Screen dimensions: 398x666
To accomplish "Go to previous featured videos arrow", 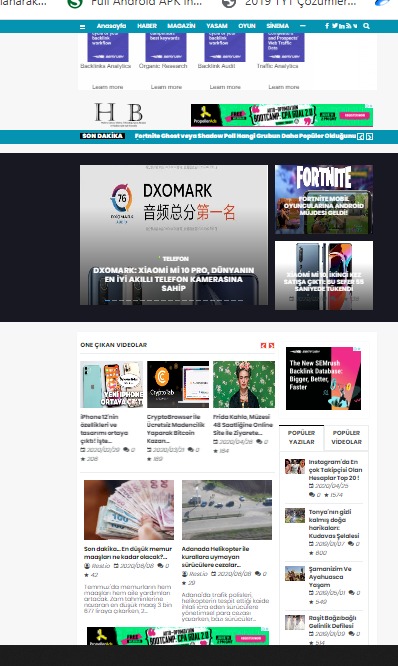I will [x=263, y=345].
